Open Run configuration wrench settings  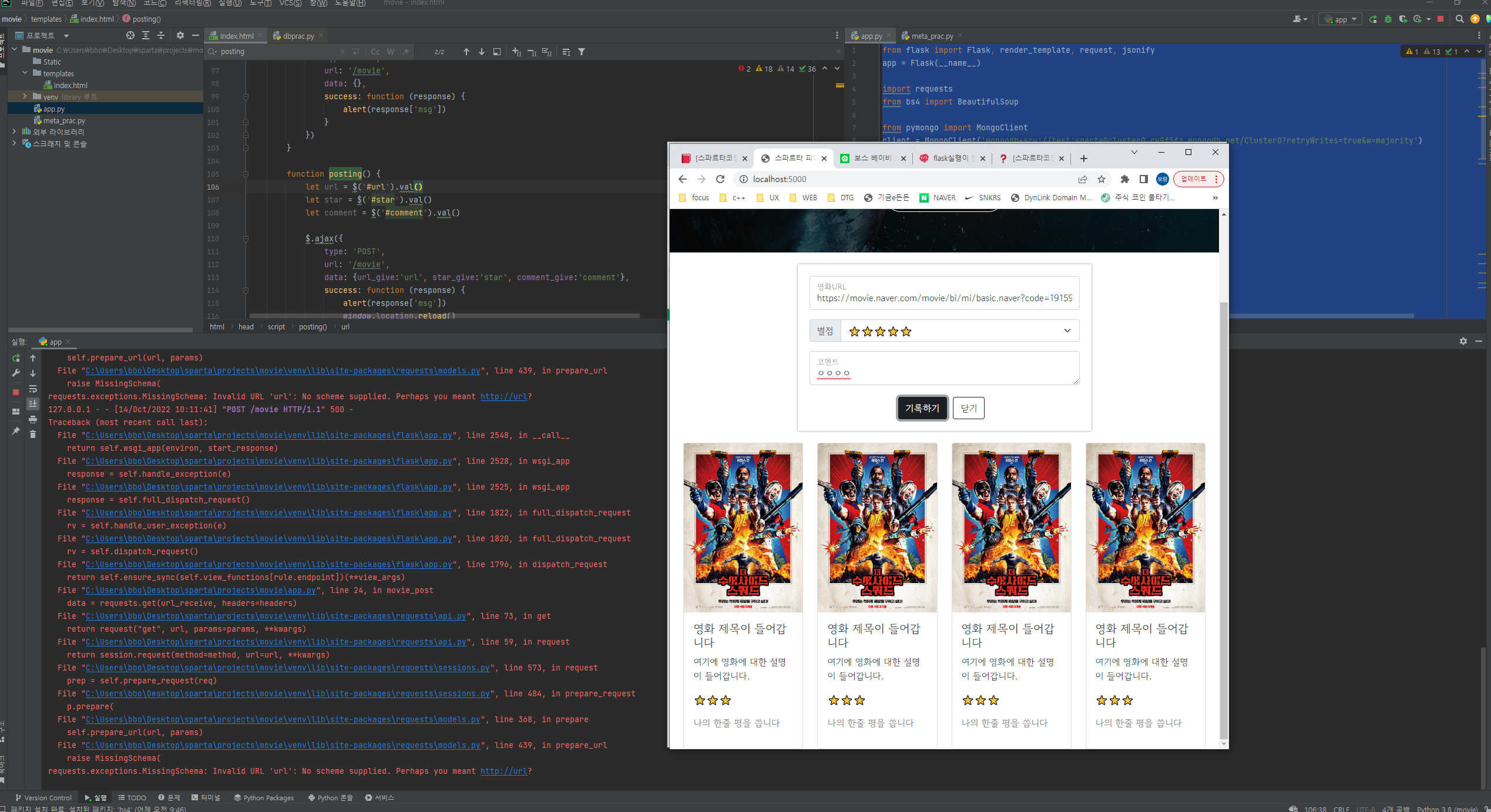[x=16, y=373]
